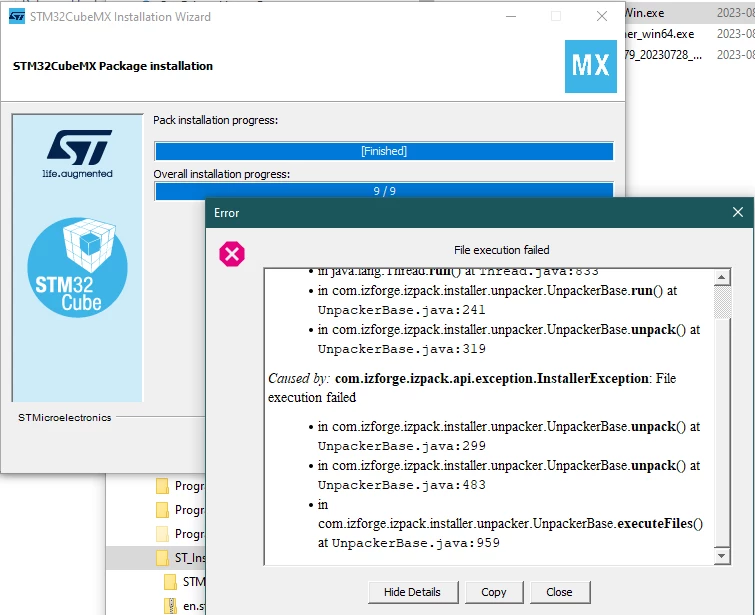Select the Win.exe file in Explorer
755x615 pixels.
click(x=644, y=13)
